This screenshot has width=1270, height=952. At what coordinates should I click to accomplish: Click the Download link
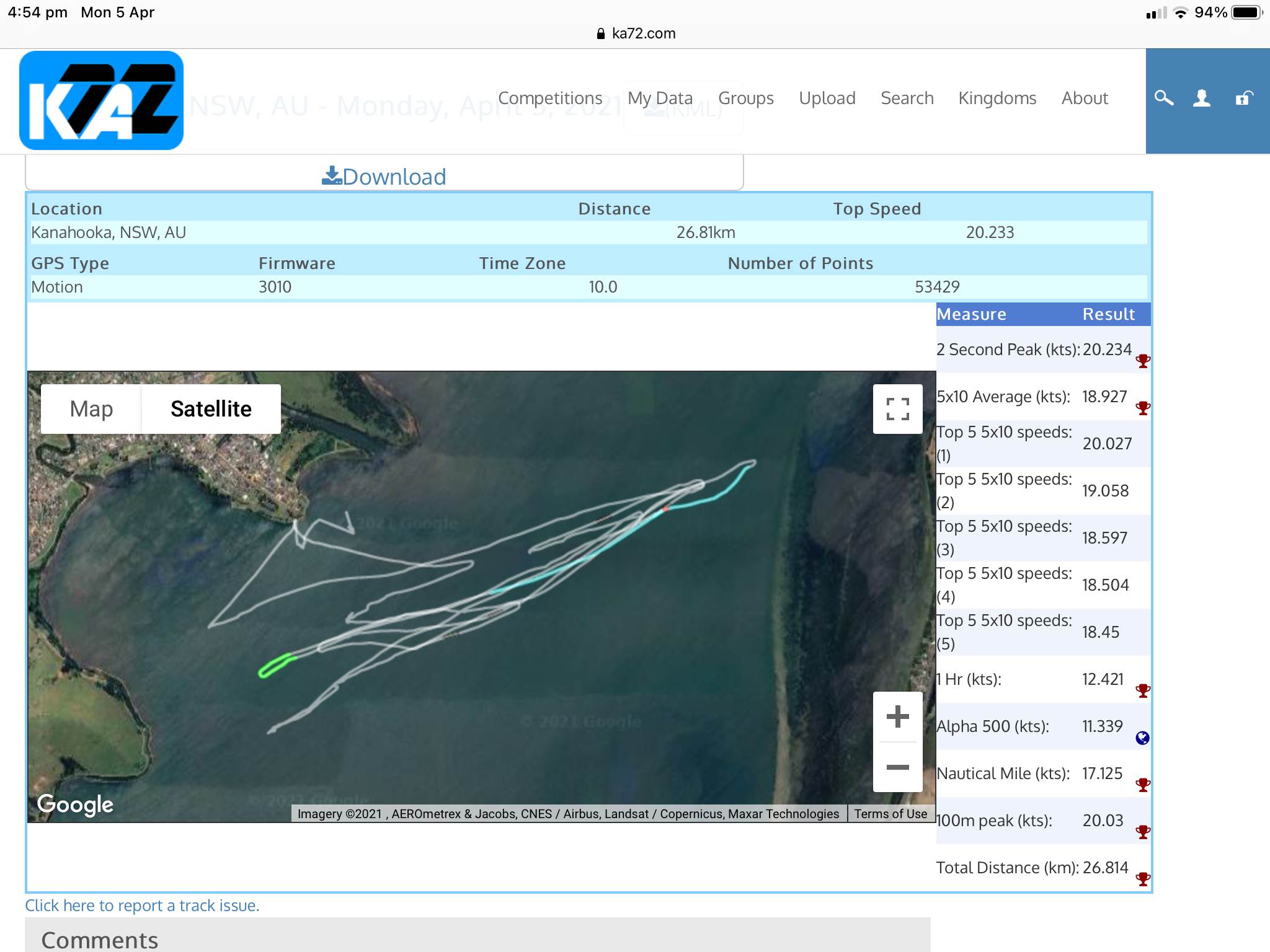pos(384,177)
